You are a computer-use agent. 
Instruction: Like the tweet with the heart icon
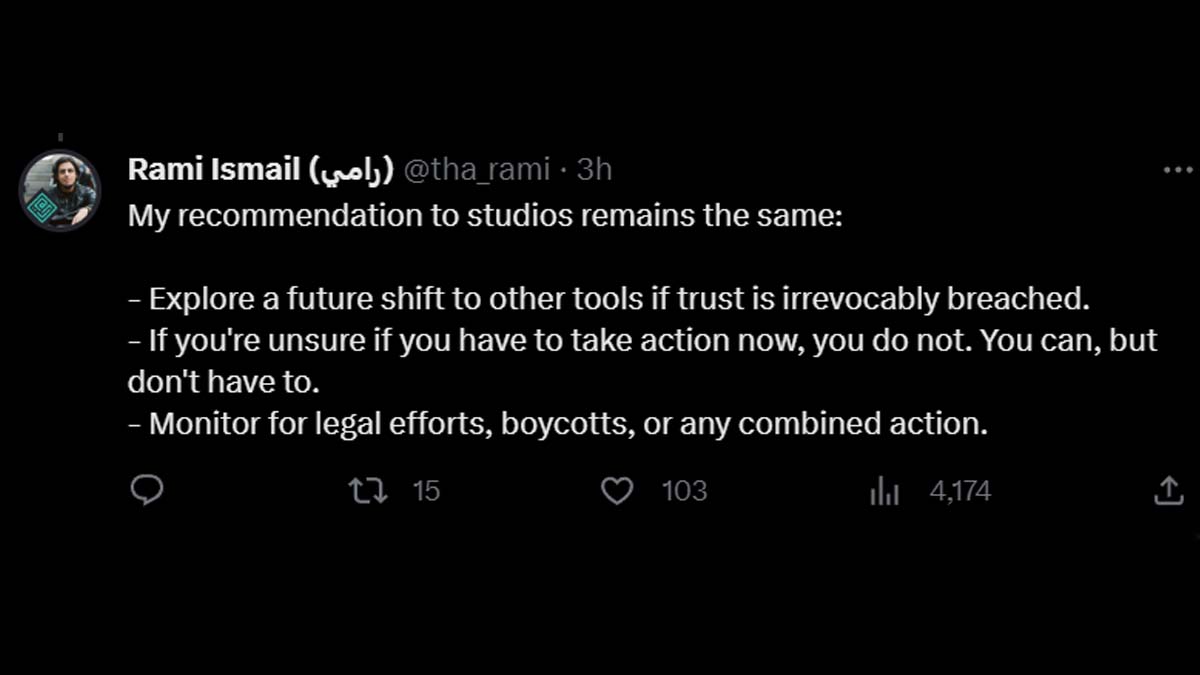[617, 490]
